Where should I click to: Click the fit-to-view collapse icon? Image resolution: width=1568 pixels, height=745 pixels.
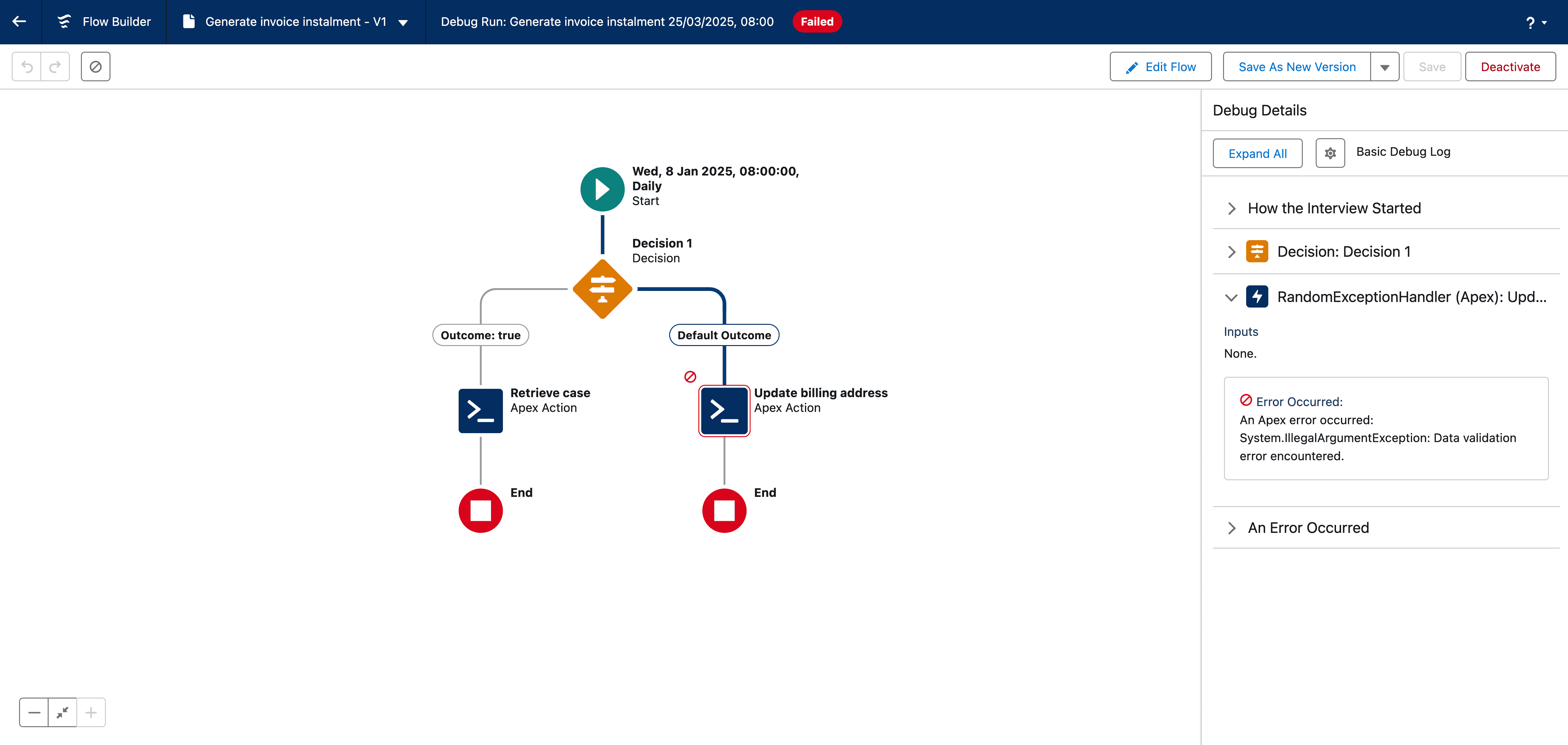pyautogui.click(x=63, y=712)
